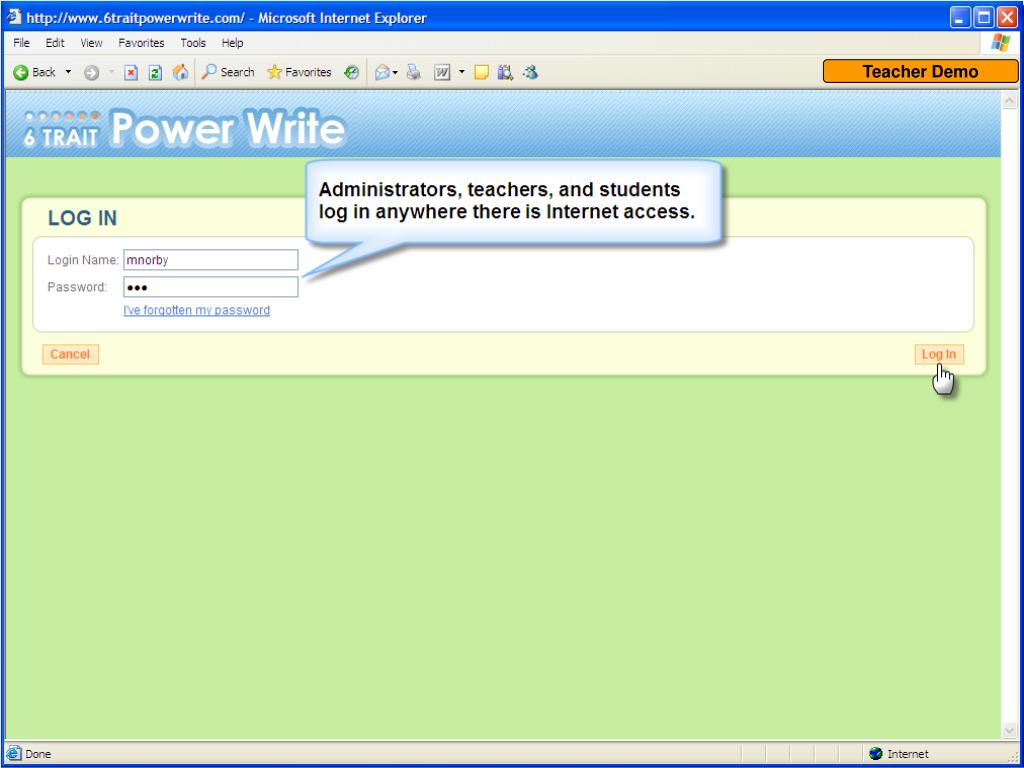1024x768 pixels.
Task: Open the Back history dropdown arrow
Action: pyautogui.click(x=68, y=72)
